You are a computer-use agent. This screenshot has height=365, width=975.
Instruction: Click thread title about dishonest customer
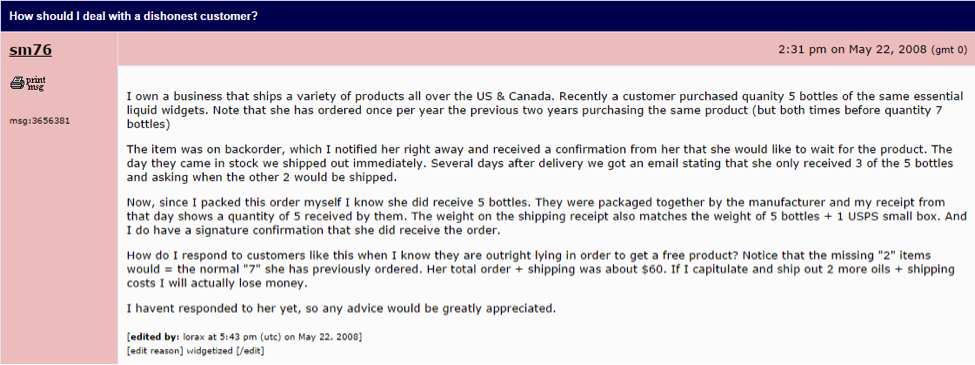[133, 16]
